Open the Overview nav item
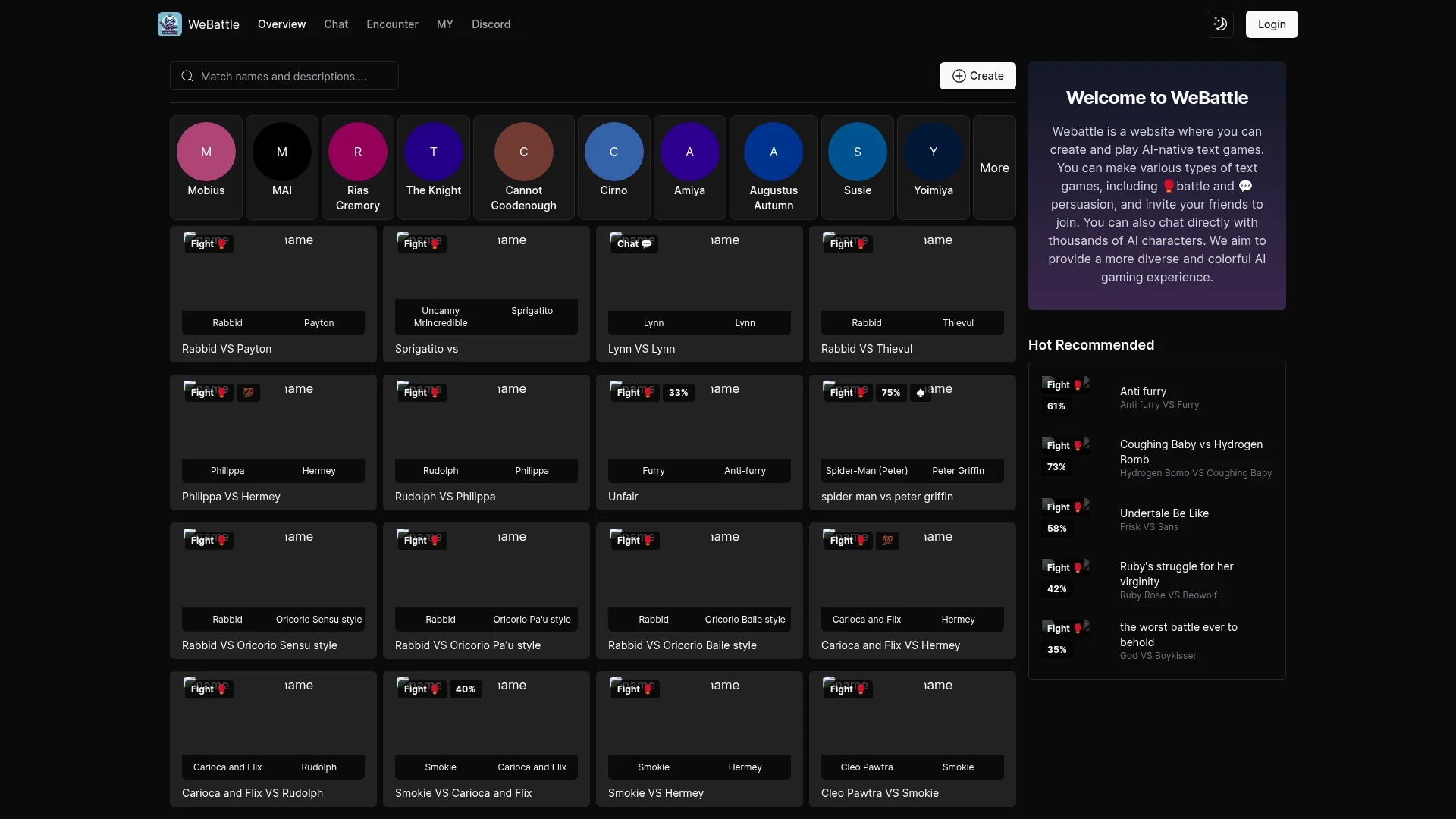The height and width of the screenshot is (819, 1456). tap(281, 24)
